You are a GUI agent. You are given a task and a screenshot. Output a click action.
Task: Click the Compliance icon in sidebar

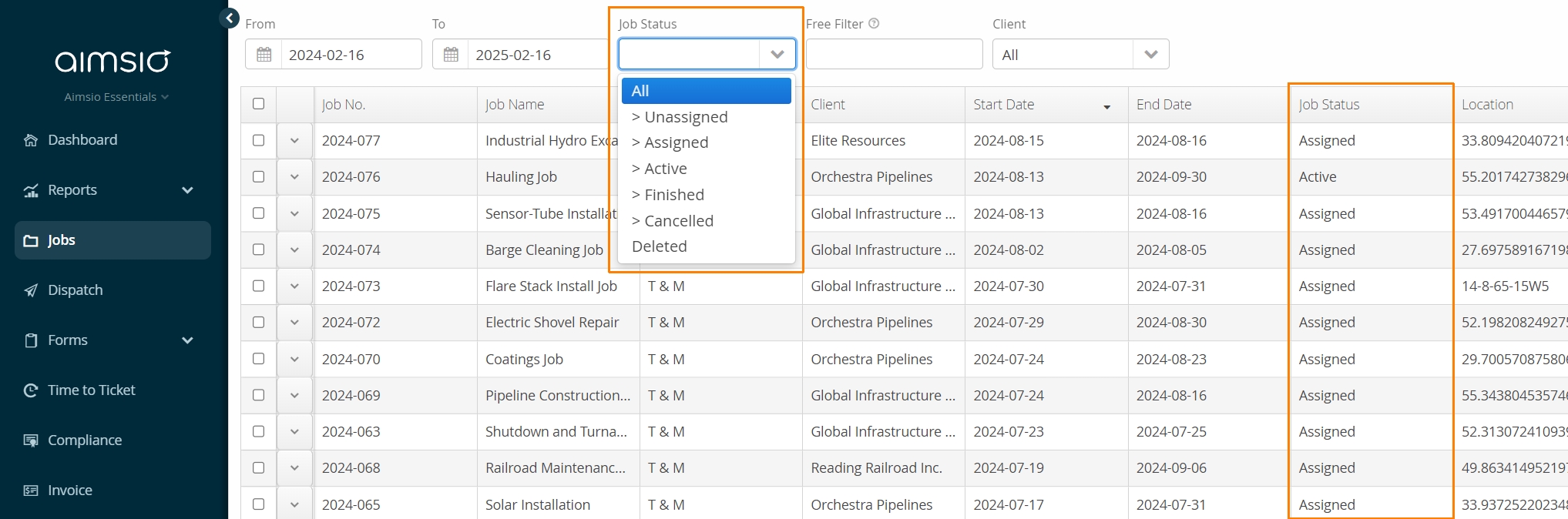point(31,440)
